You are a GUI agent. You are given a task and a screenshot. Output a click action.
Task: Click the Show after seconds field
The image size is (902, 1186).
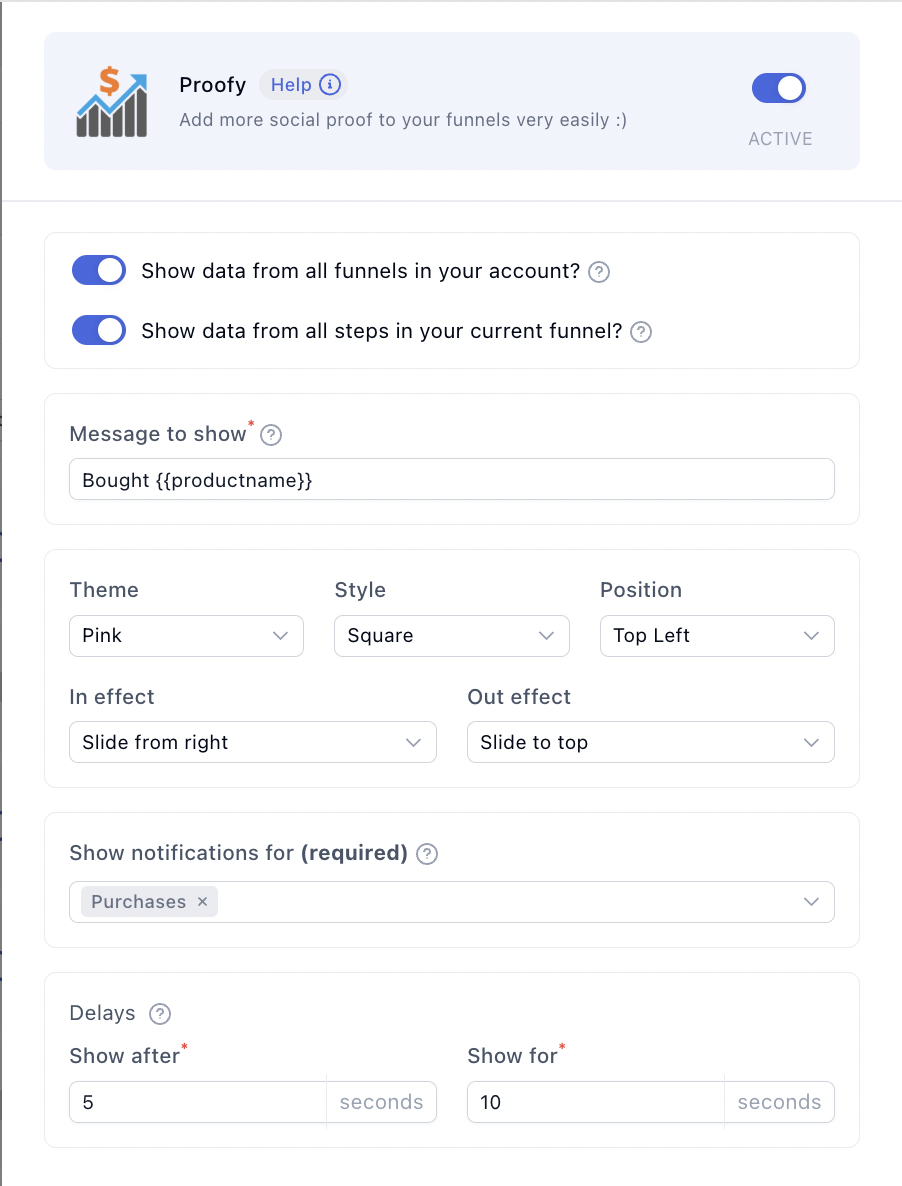pyautogui.click(x=197, y=1102)
